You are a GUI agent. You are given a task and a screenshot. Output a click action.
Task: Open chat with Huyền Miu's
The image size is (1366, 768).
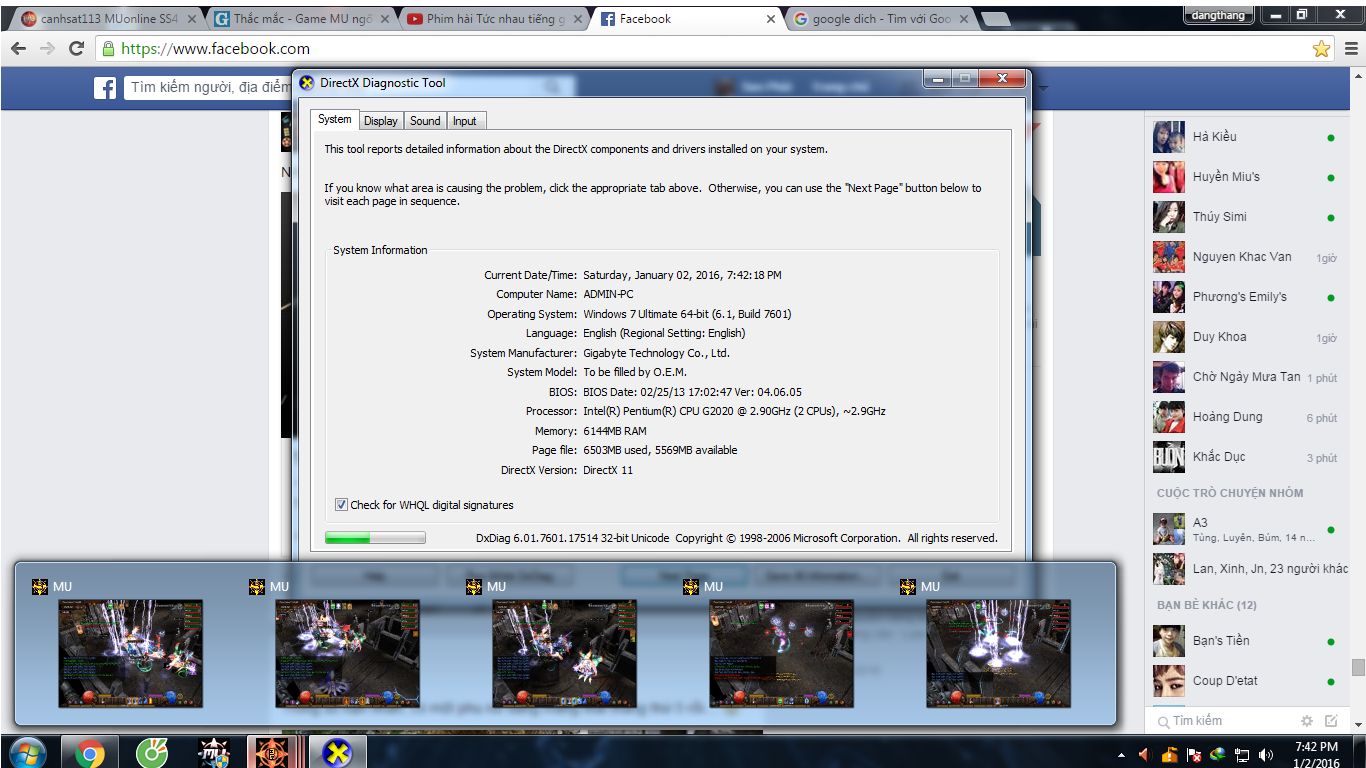1246,177
